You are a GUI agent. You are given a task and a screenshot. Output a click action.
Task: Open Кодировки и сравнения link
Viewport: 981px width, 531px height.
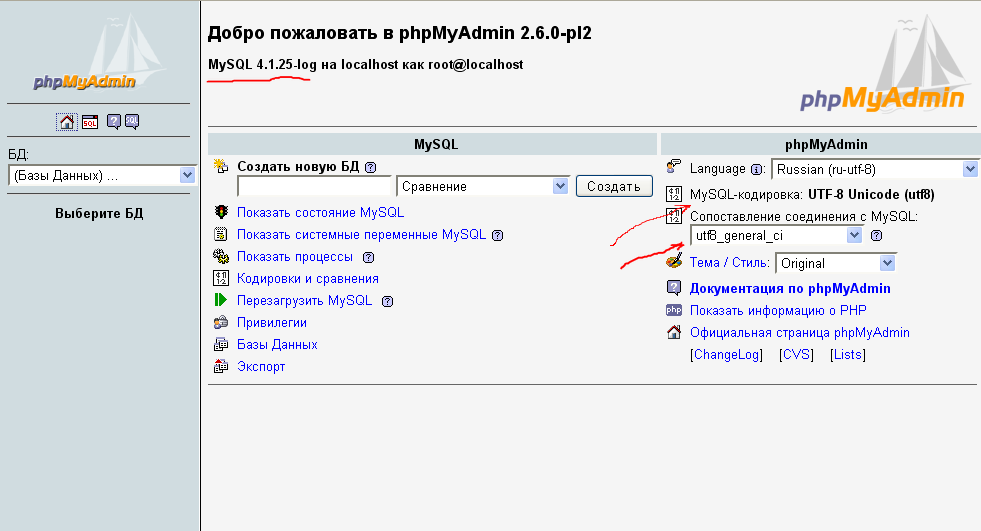point(308,279)
